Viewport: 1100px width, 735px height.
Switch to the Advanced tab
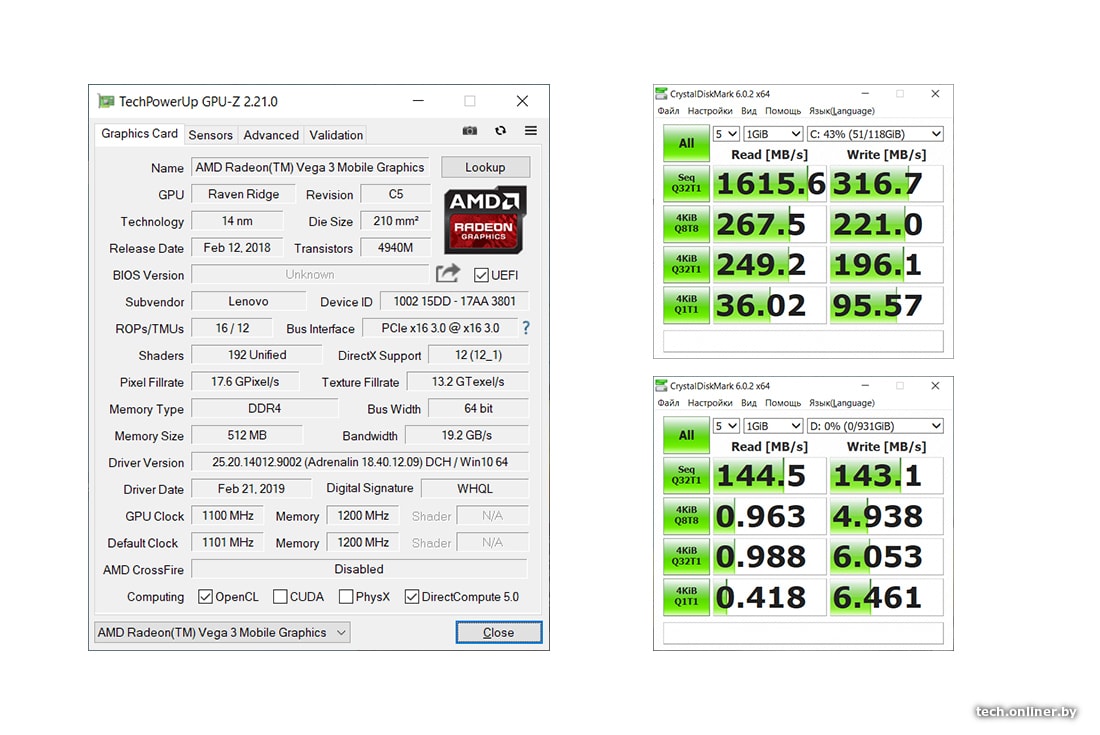pyautogui.click(x=271, y=135)
